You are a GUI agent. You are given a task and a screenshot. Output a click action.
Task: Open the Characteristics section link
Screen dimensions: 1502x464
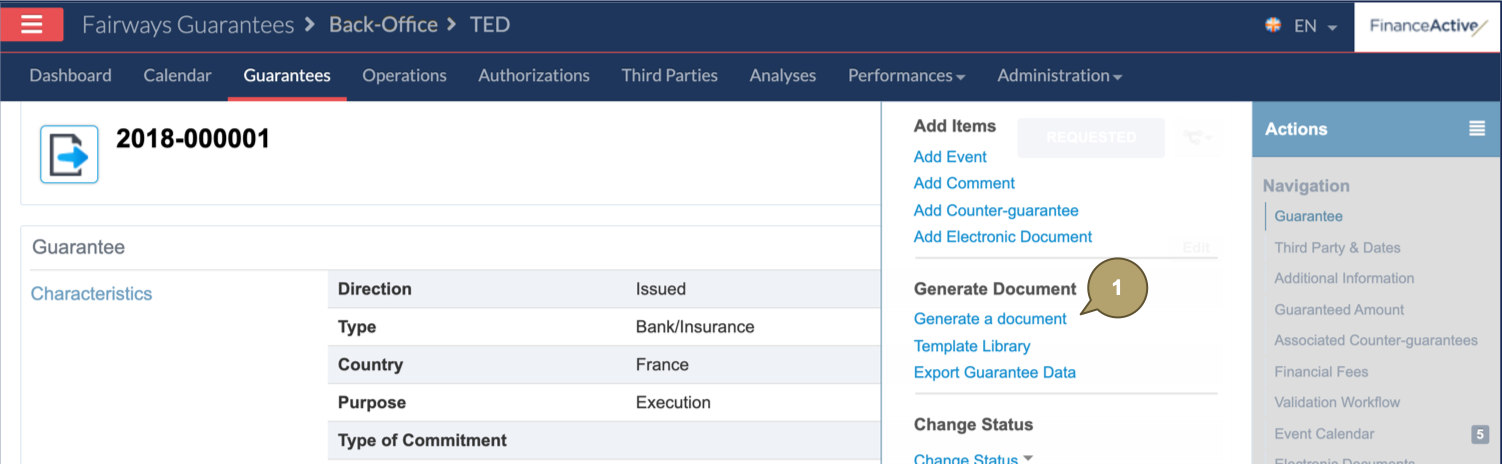[91, 294]
